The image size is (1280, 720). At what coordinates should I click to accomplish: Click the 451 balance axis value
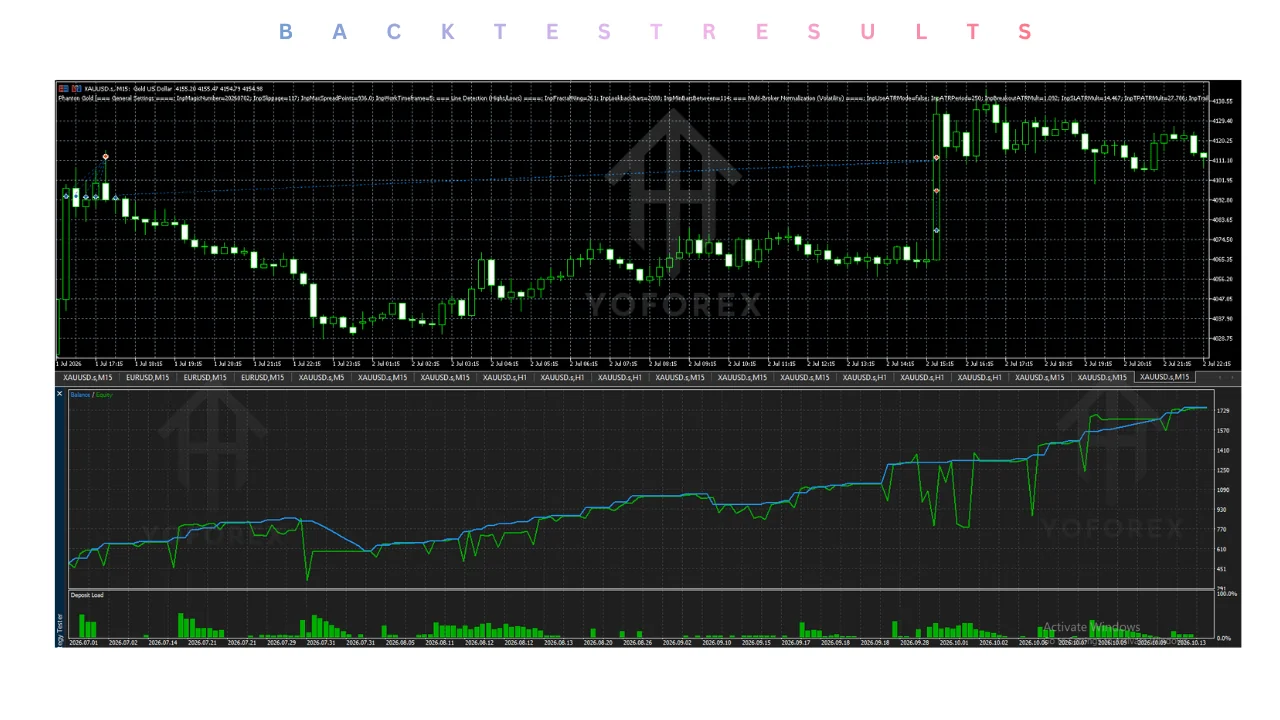pos(1223,569)
